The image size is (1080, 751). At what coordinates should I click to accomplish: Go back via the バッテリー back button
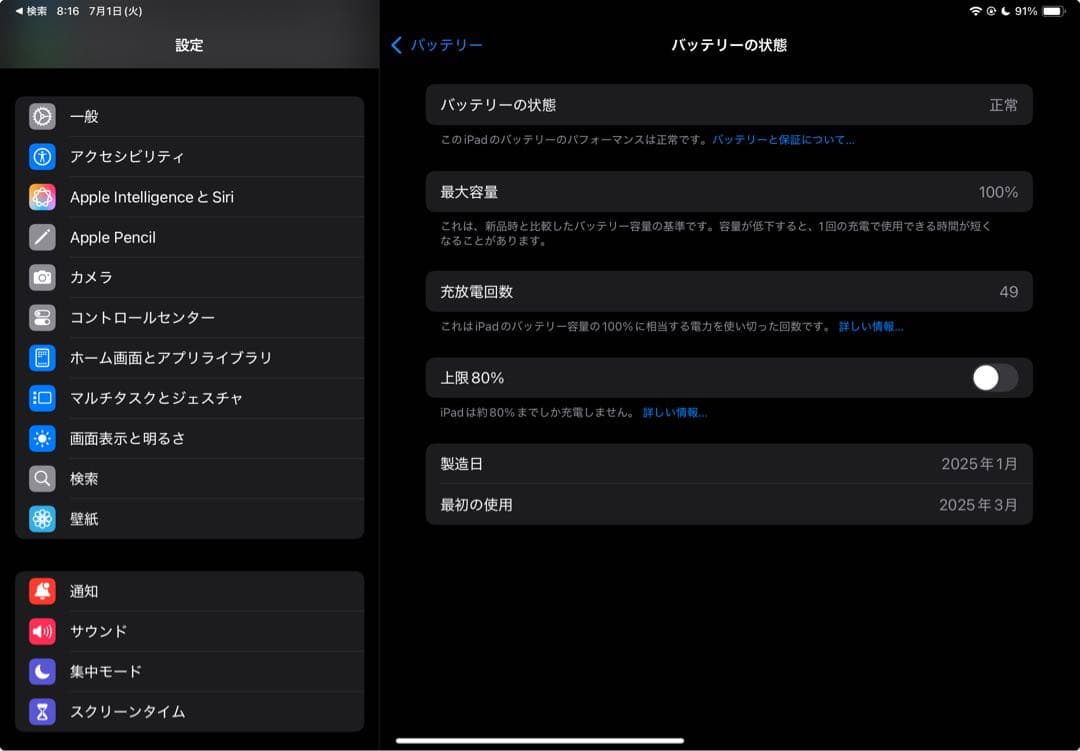tap(438, 45)
